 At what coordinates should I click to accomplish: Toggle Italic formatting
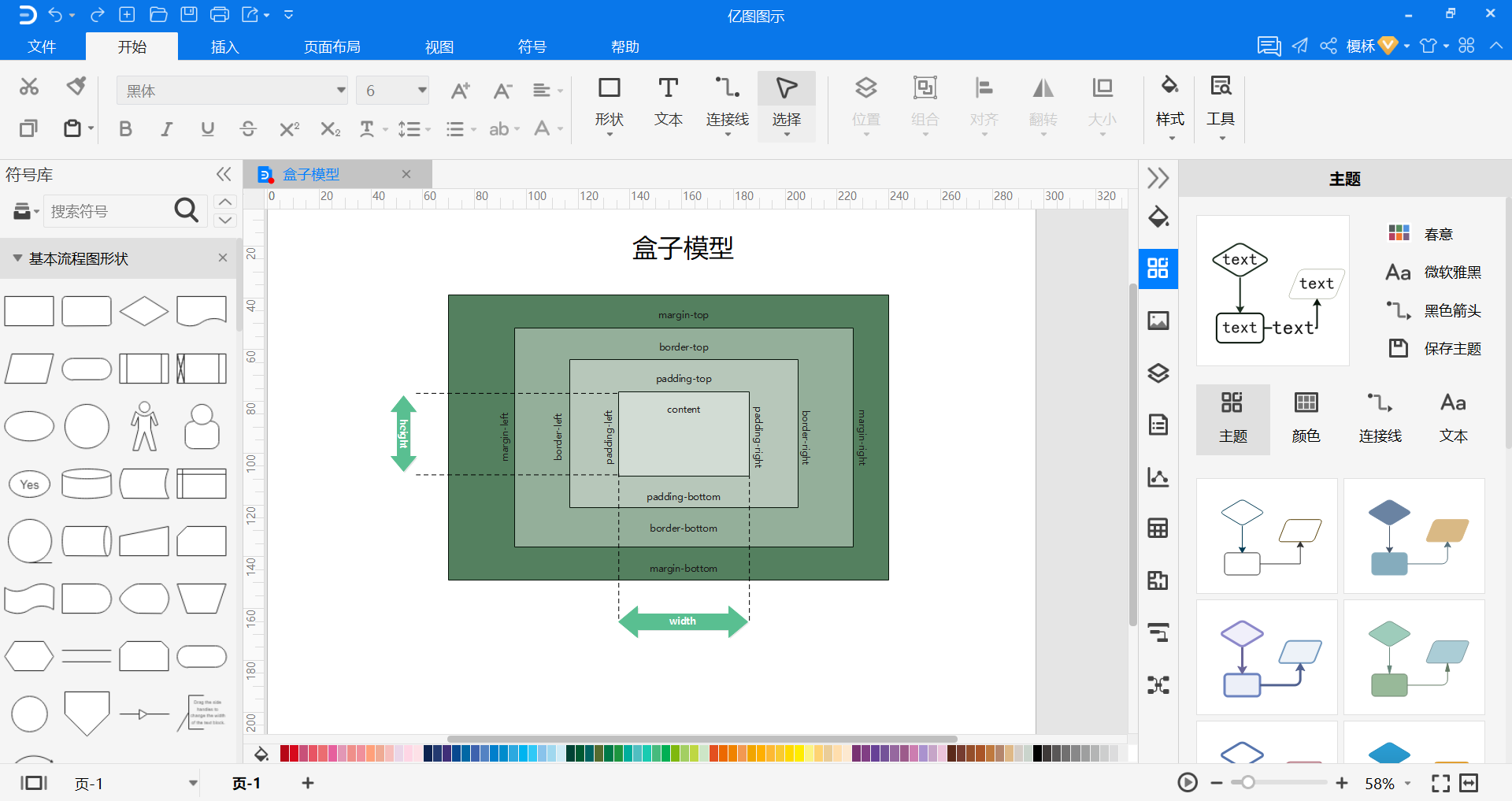(x=166, y=128)
